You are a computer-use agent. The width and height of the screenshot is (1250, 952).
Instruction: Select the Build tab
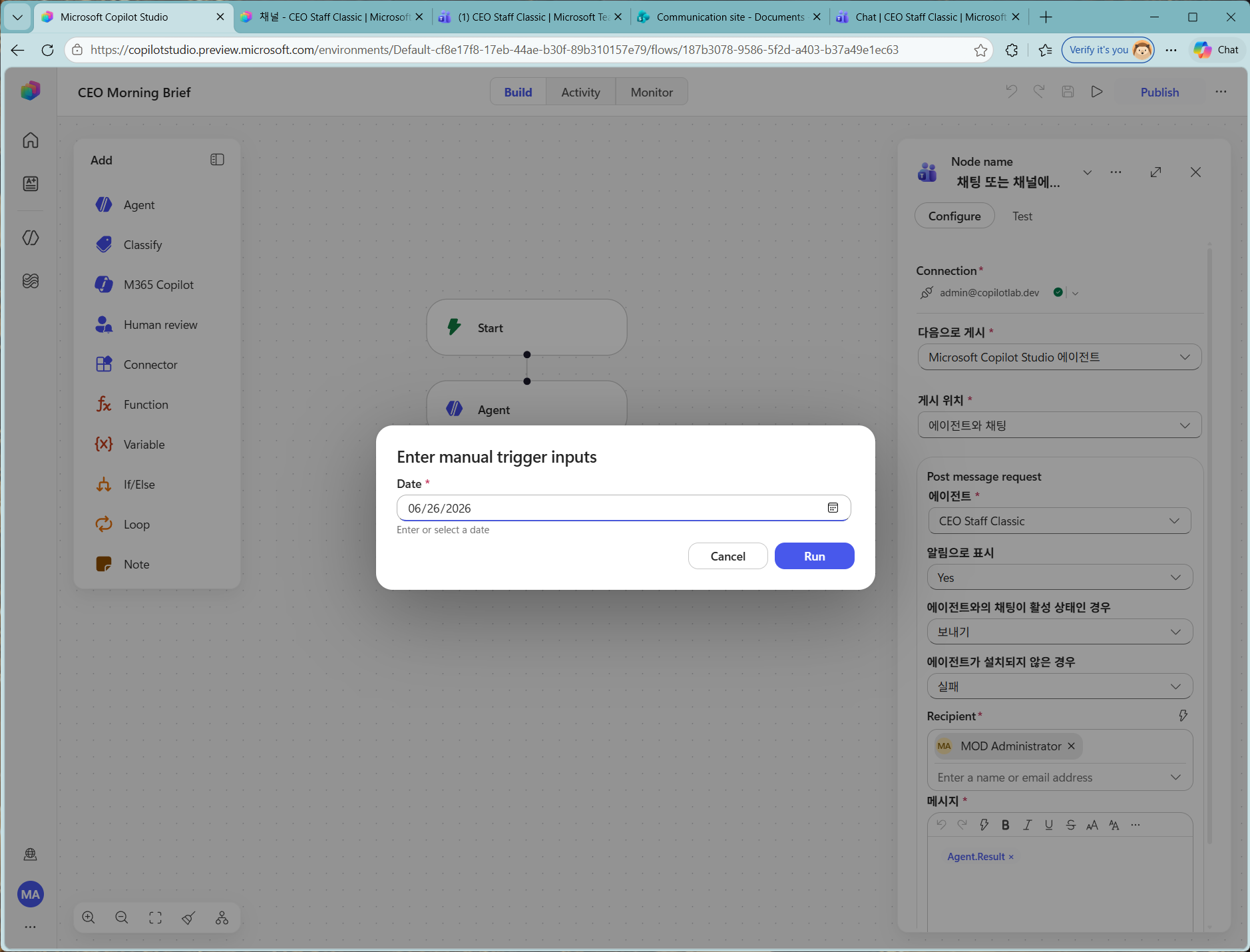click(518, 92)
